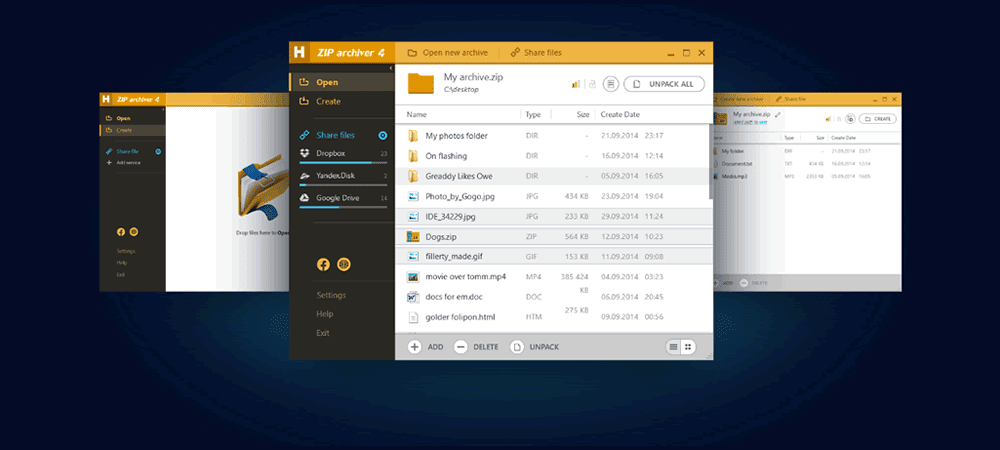Choose Exit in the front window sidebar

point(323,333)
